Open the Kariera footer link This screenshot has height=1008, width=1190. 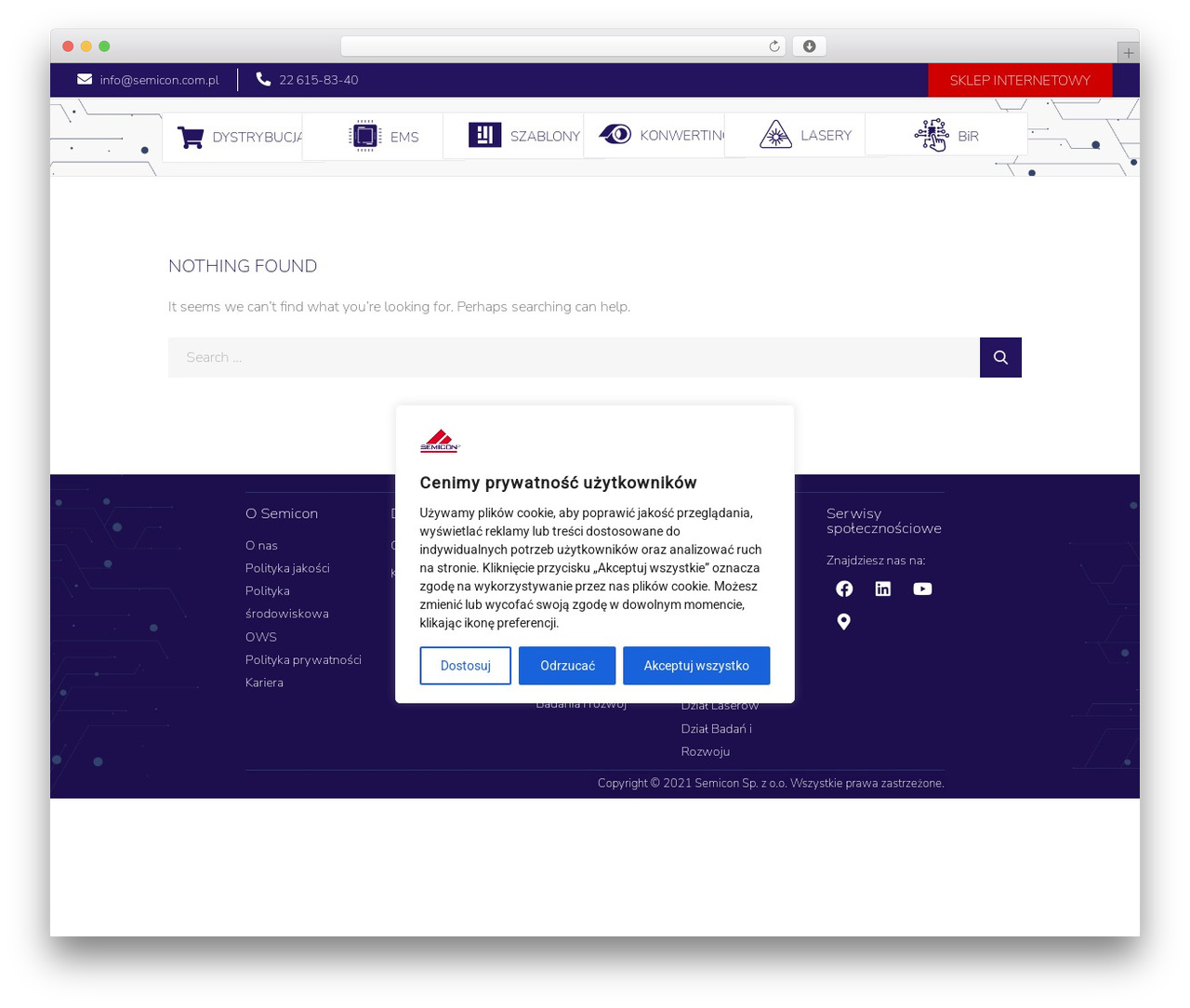point(264,683)
